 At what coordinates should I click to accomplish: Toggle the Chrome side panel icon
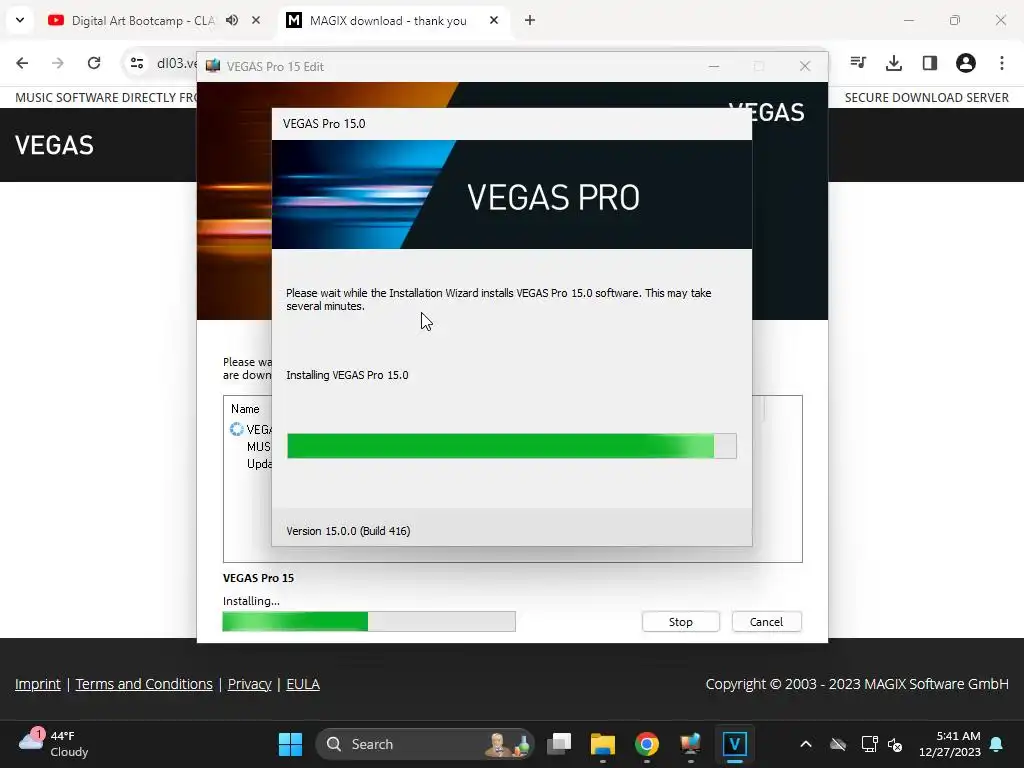pos(930,63)
